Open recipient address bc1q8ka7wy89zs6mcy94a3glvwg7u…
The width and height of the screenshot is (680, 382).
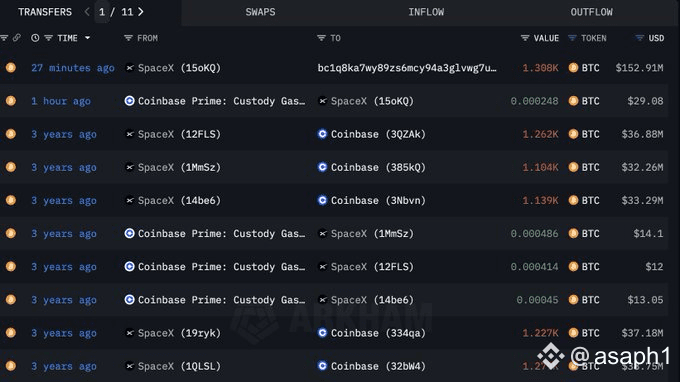tap(407, 68)
